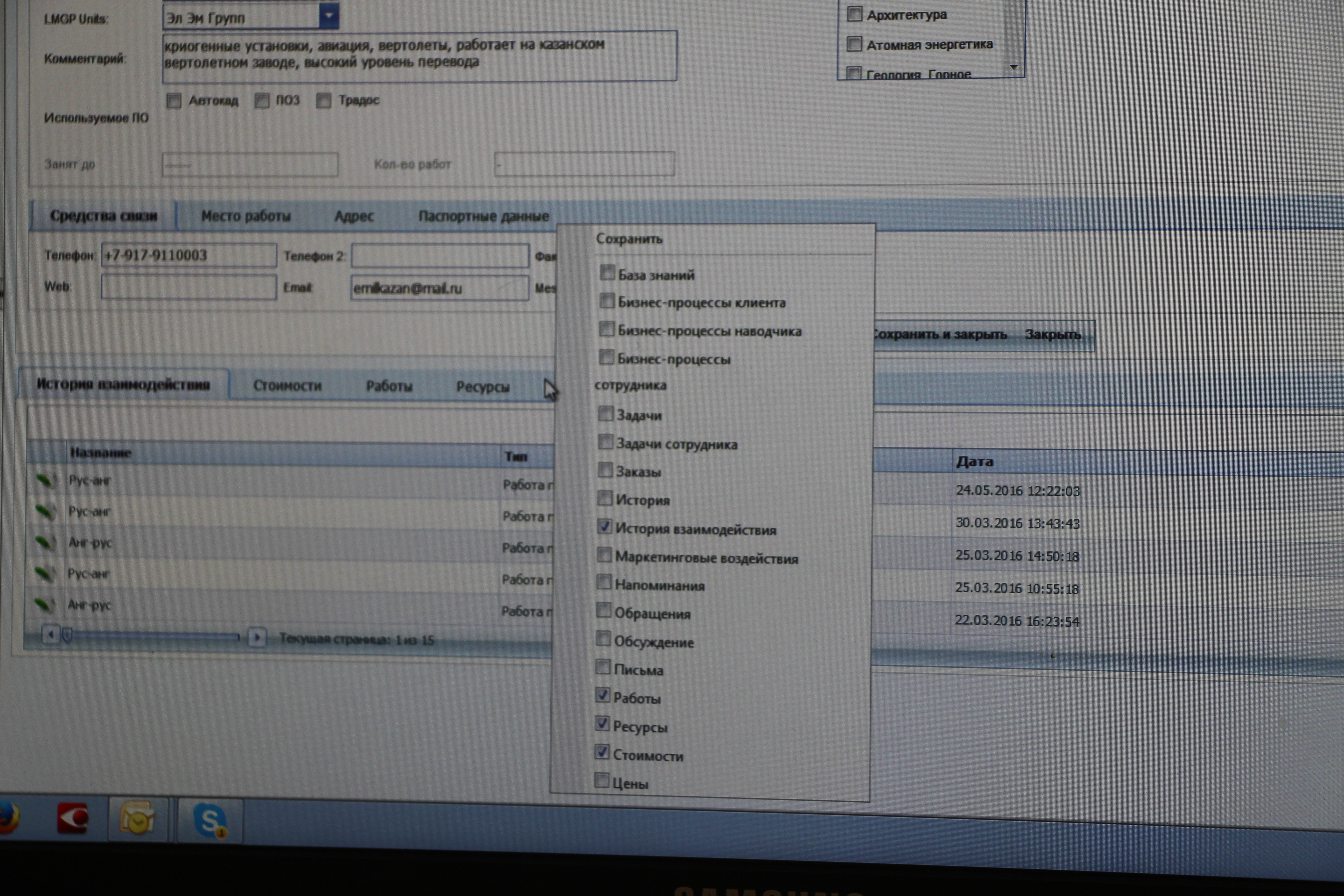Click into the Телефон 2 input field
Screen dimensions: 1344x896
pyautogui.click(x=439, y=255)
